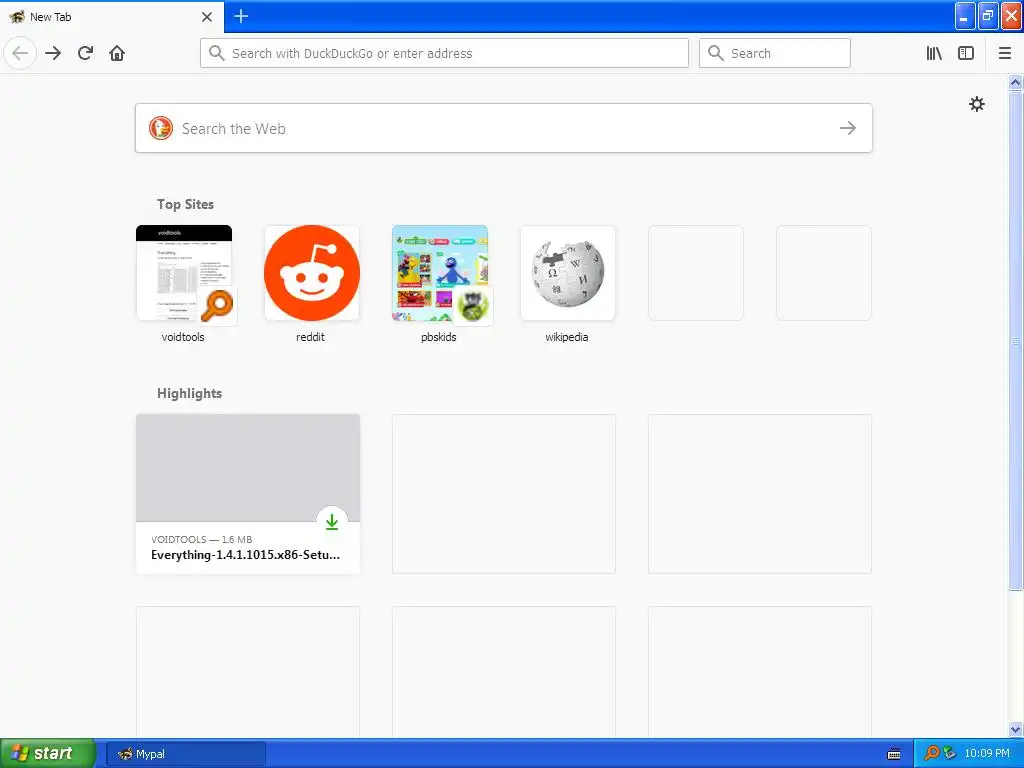Screen dimensions: 1024x768
Task: Click the reddit label under tile
Action: tap(310, 337)
